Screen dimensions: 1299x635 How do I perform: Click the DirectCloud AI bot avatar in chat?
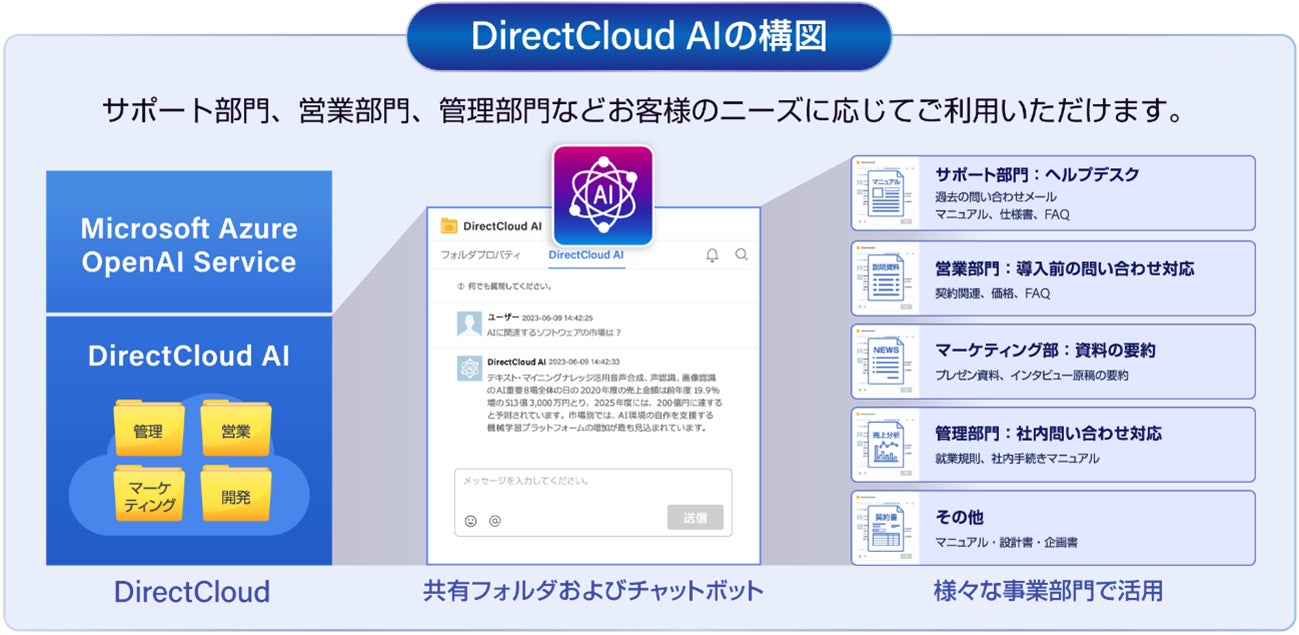pos(470,368)
